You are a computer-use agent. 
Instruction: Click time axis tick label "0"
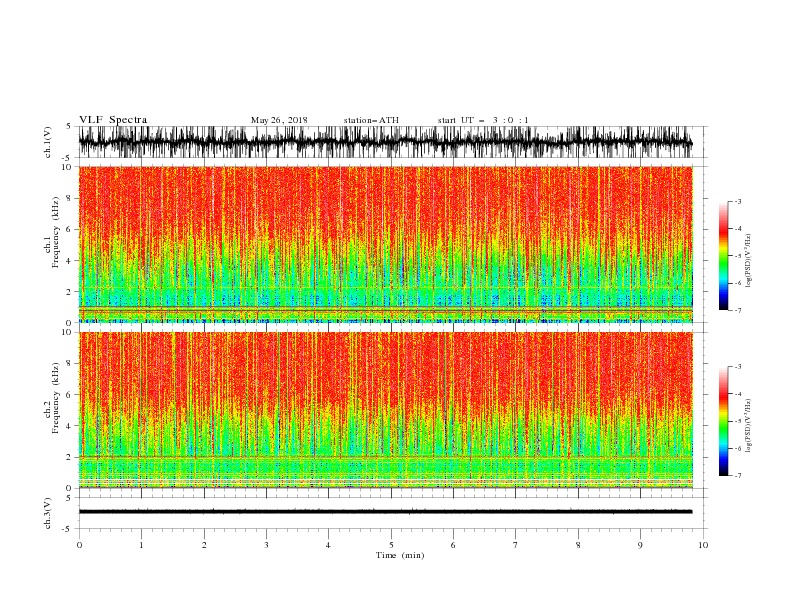pyautogui.click(x=79, y=545)
